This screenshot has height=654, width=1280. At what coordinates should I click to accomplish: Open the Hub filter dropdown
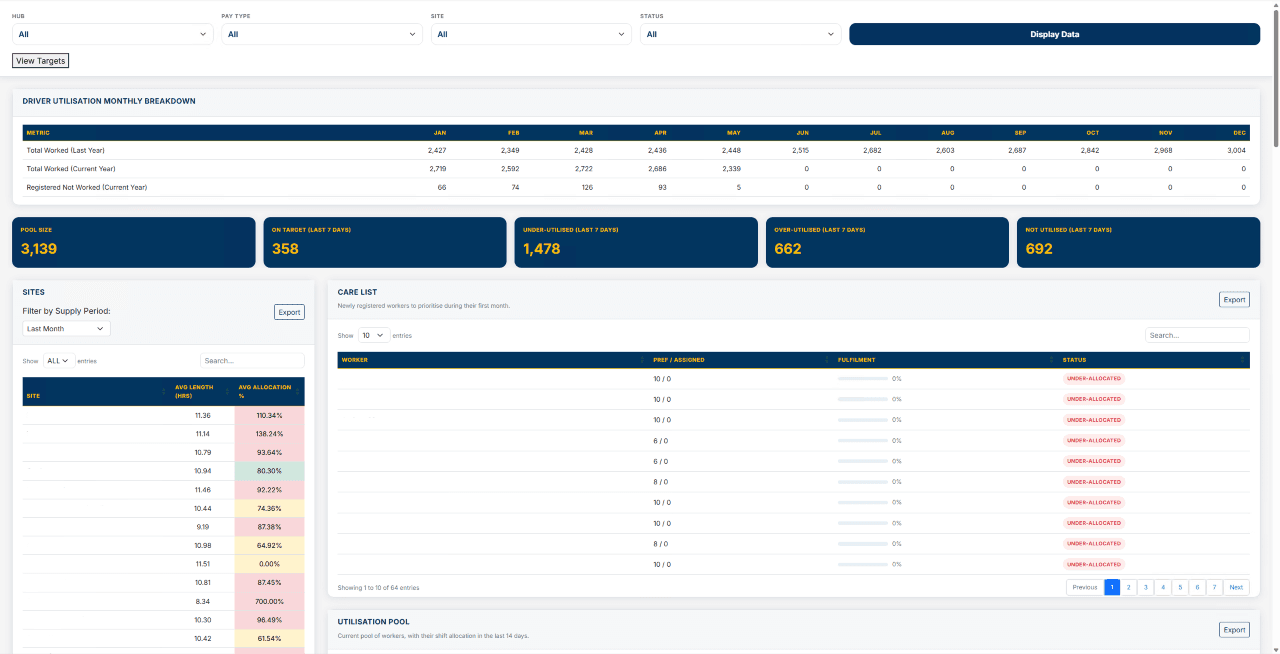112,34
